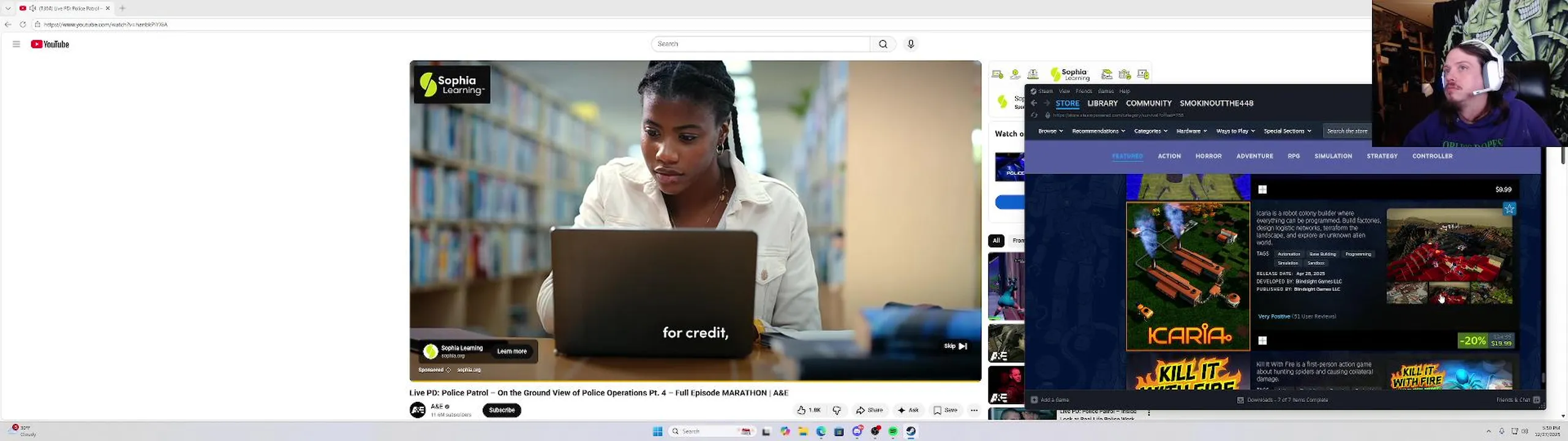Switch to the Steam COMMUNITY section
The image size is (1568, 441).
[1148, 104]
